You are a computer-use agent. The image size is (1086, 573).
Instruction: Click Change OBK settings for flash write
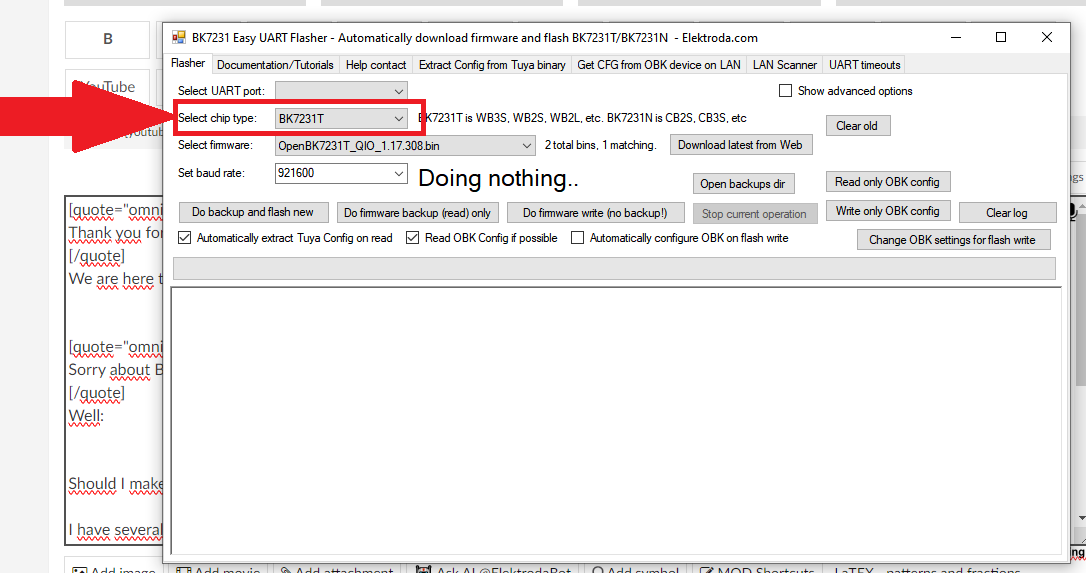[953, 240]
